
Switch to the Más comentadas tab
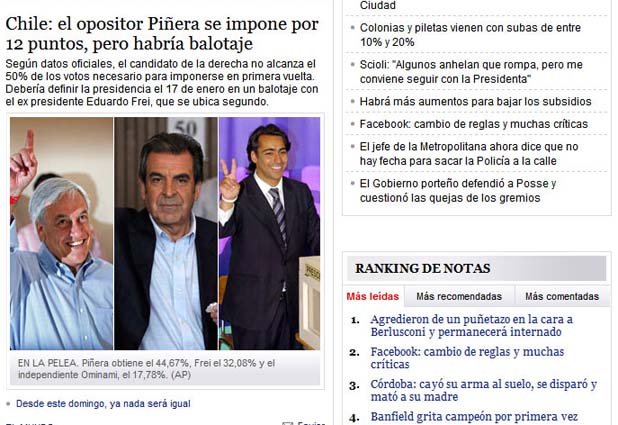pyautogui.click(x=562, y=296)
